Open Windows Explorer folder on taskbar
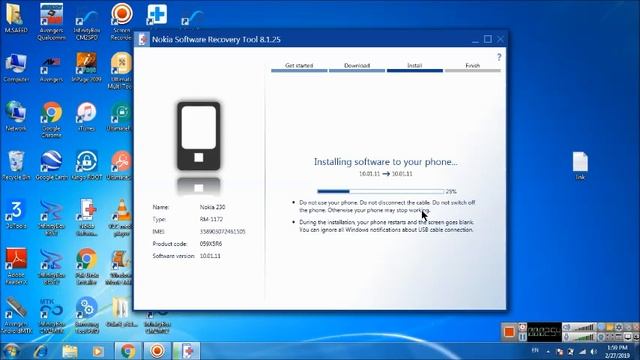The image size is (640, 360). [x=70, y=351]
